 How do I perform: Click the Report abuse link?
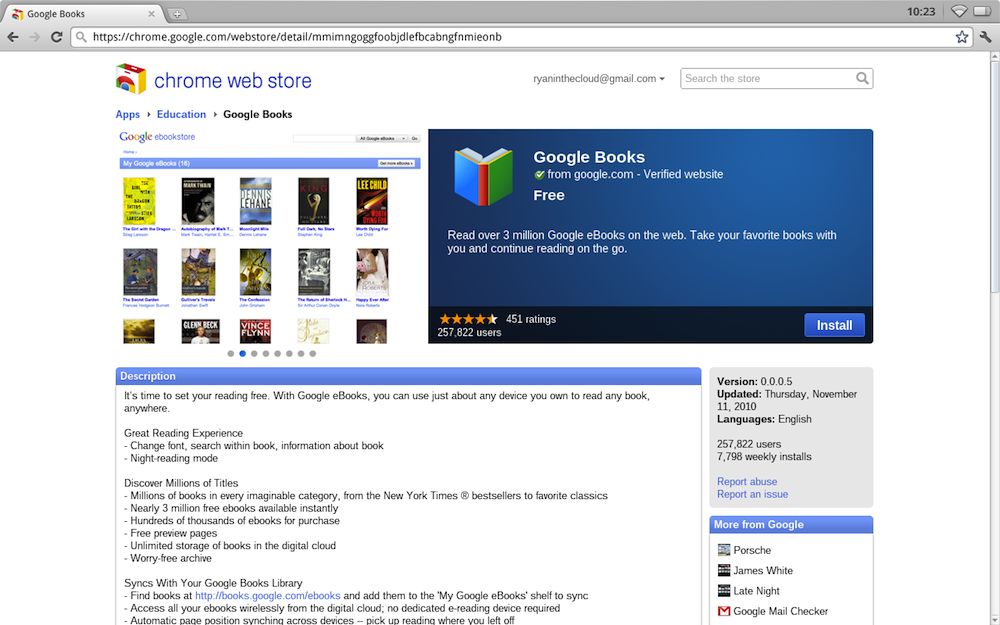(747, 481)
